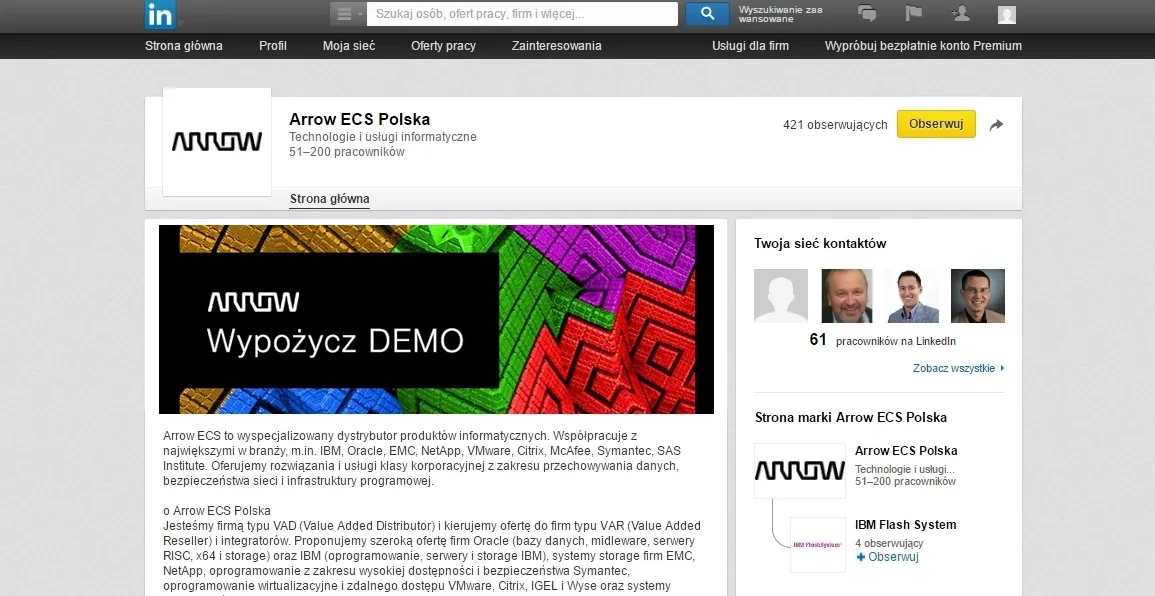Screen dimensions: 1155x596
Task: Open advanced search link 'Wyszukiwanie zaawansowane'
Action: tap(781, 14)
